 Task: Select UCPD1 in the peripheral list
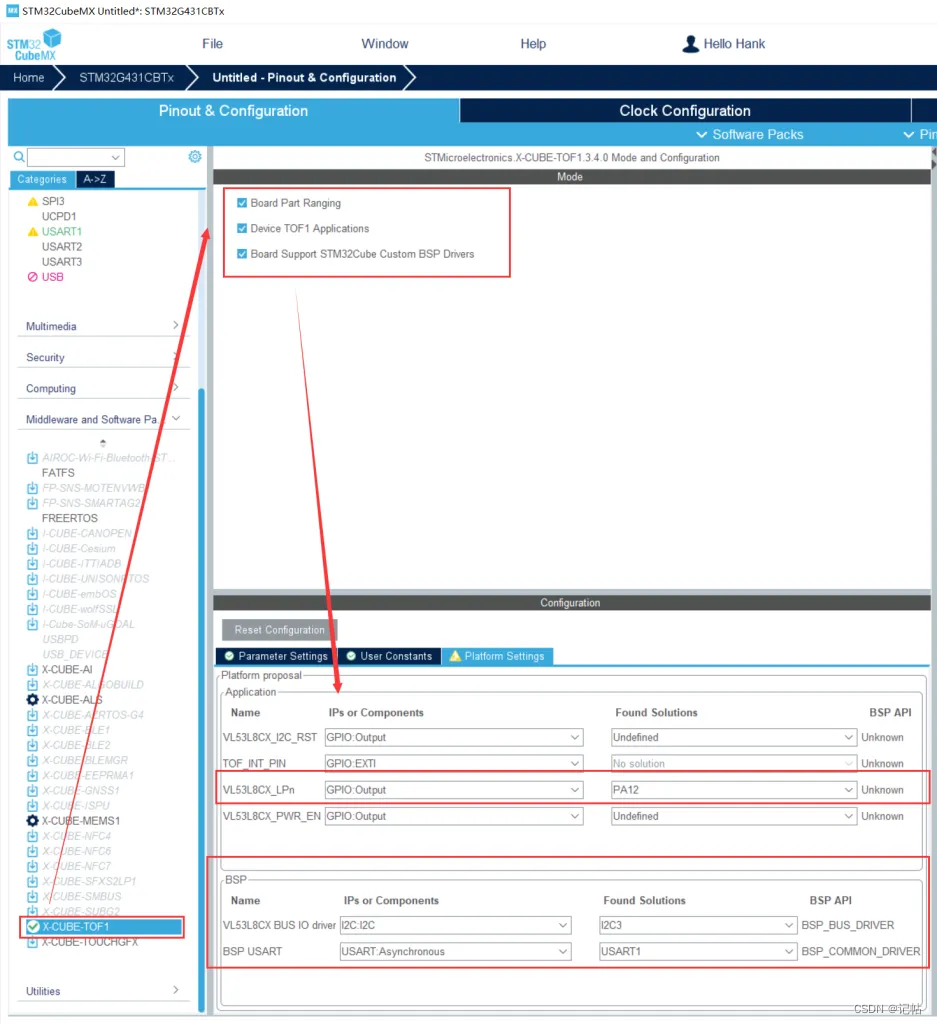click(59, 216)
